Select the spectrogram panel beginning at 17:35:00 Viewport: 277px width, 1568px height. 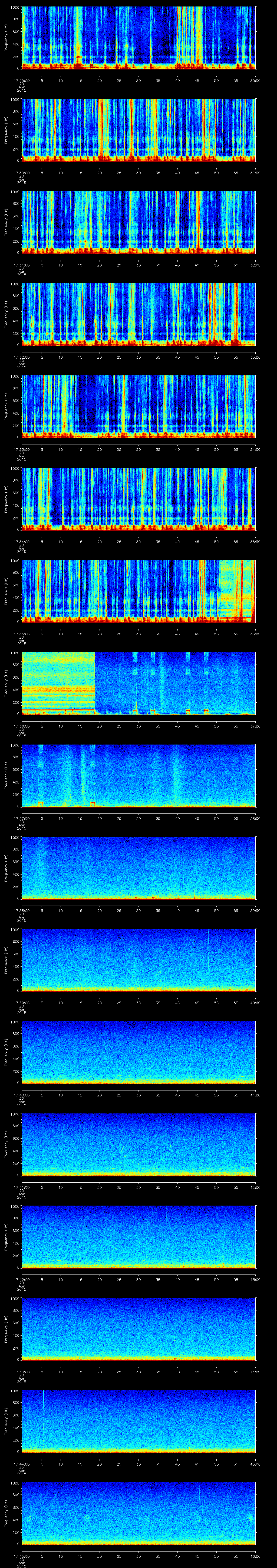139,591
